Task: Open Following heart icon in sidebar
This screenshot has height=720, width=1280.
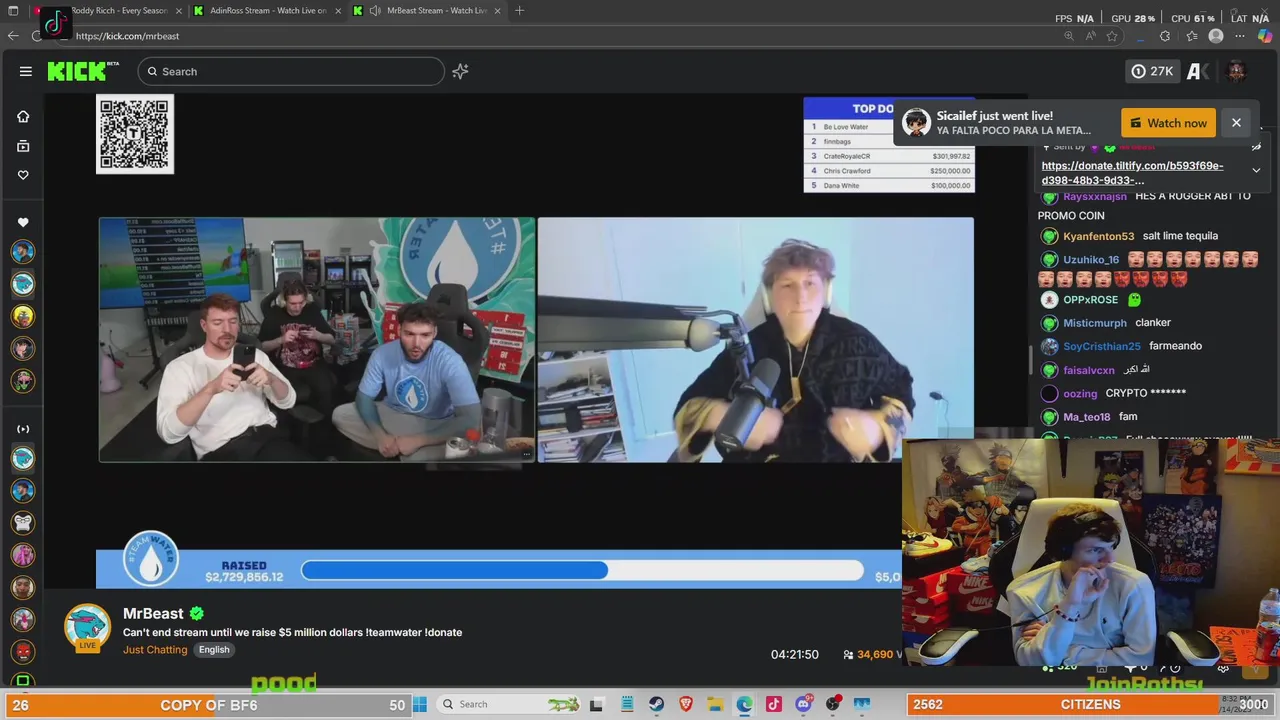Action: click(x=23, y=175)
